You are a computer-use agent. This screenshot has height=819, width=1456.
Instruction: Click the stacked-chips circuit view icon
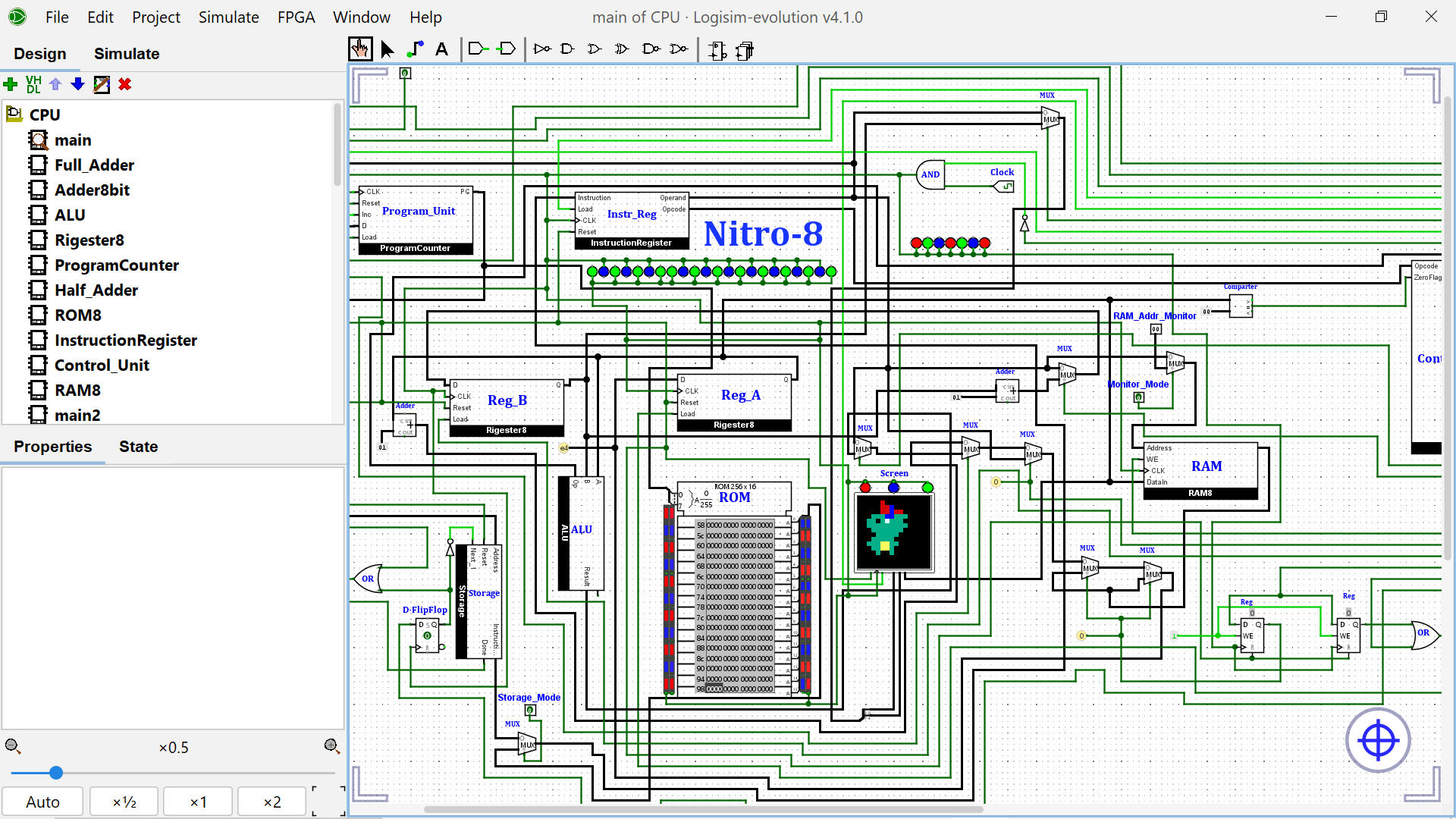[x=745, y=51]
